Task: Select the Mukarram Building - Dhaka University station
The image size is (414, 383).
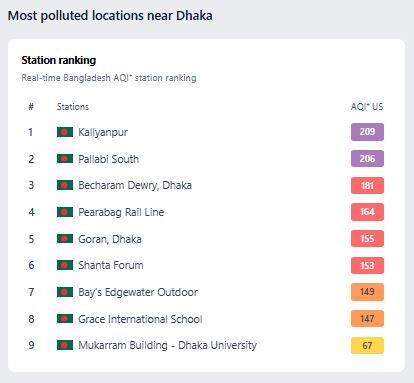Action: pos(168,345)
